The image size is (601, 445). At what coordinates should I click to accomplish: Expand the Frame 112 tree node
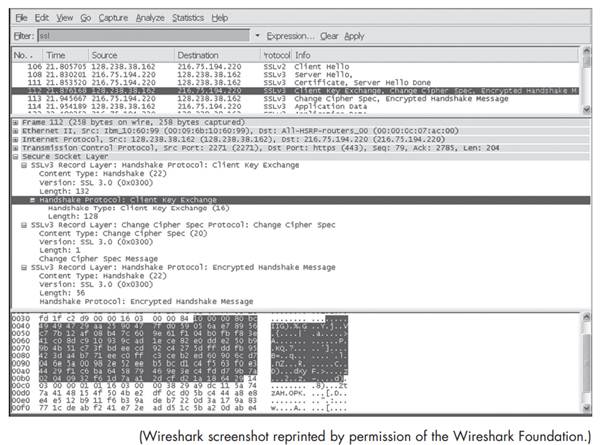[x=16, y=123]
